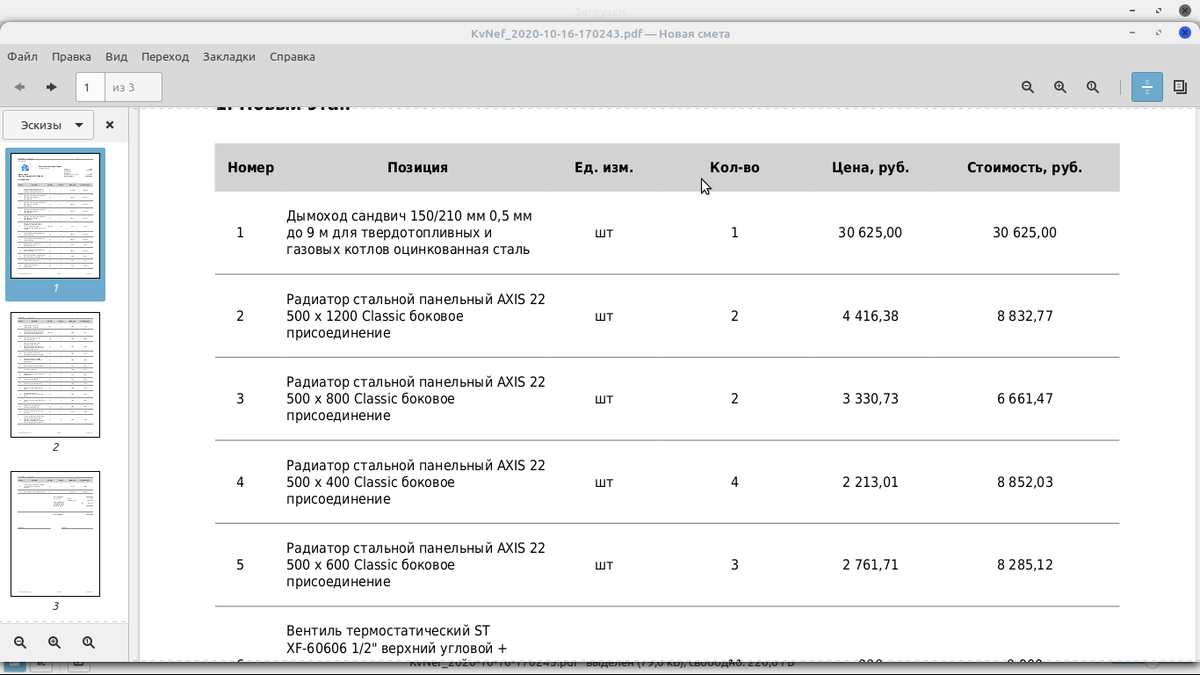This screenshot has height=675, width=1200.
Task: Click the 'Дымоход сандвич 150/210 мм' position text
Action: [x=410, y=233]
